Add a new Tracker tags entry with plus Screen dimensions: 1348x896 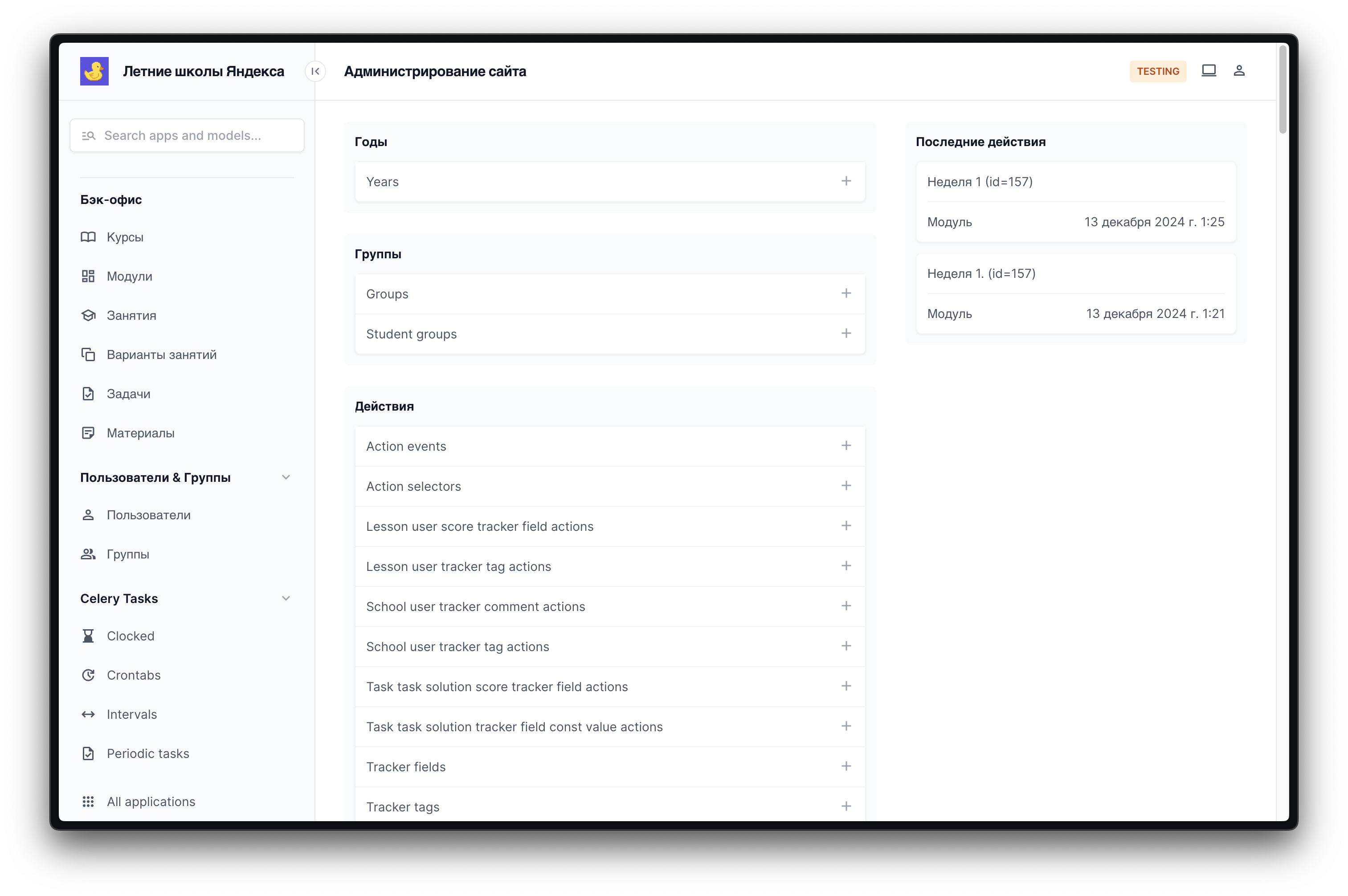tap(846, 806)
